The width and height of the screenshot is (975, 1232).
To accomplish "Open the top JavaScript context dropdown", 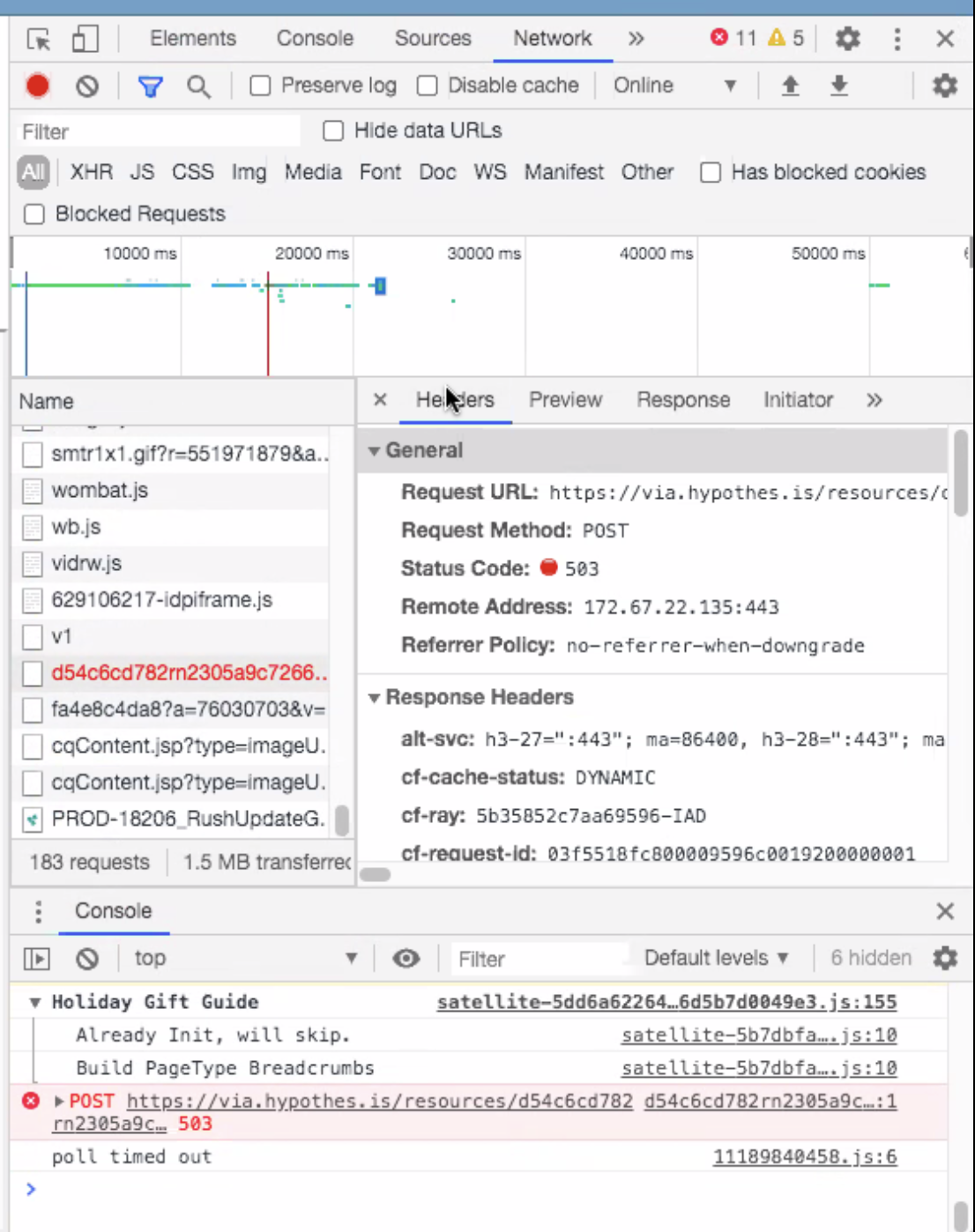I will point(245,958).
